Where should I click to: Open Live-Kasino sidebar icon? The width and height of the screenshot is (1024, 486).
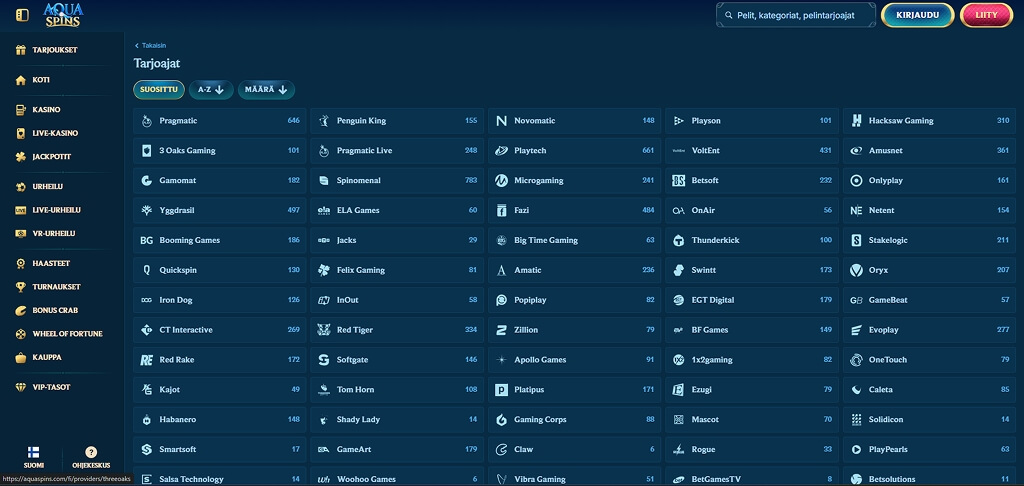[x=21, y=133]
